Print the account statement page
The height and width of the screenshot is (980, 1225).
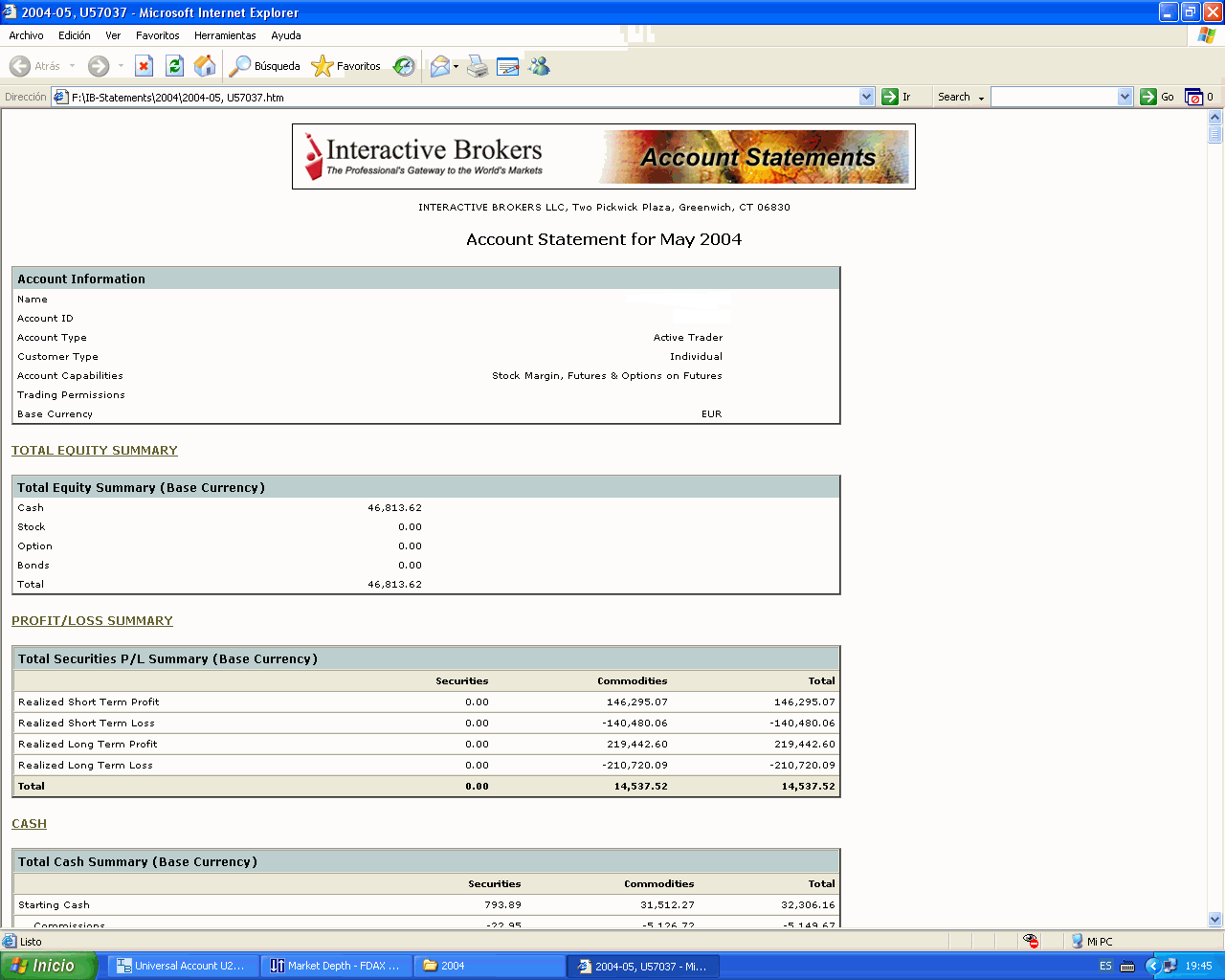coord(479,66)
